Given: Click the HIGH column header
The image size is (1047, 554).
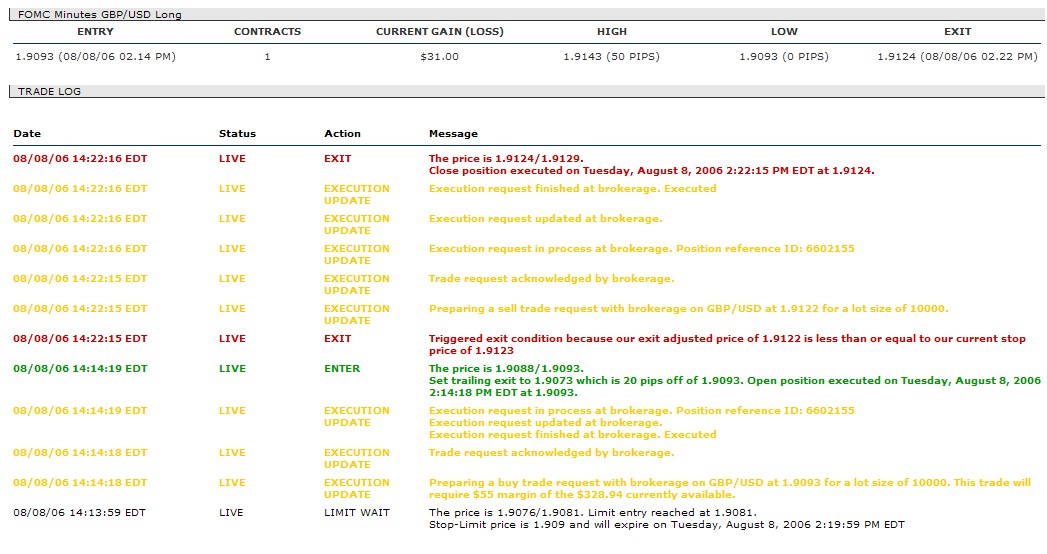Looking at the screenshot, I should point(612,31).
